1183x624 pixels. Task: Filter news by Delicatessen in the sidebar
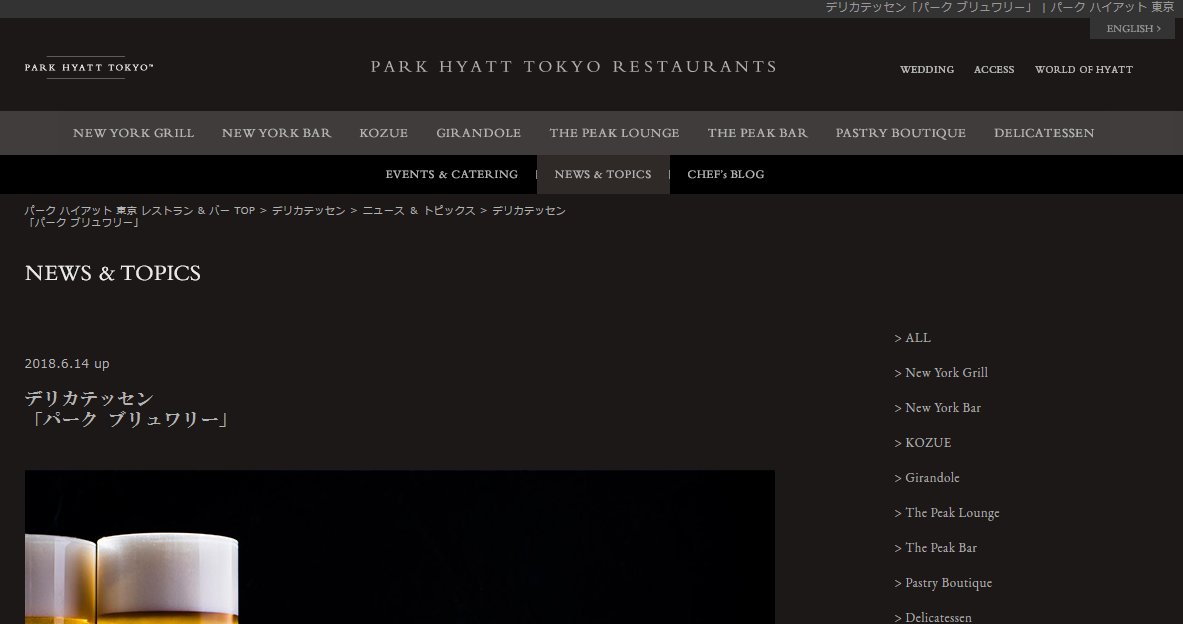933,617
